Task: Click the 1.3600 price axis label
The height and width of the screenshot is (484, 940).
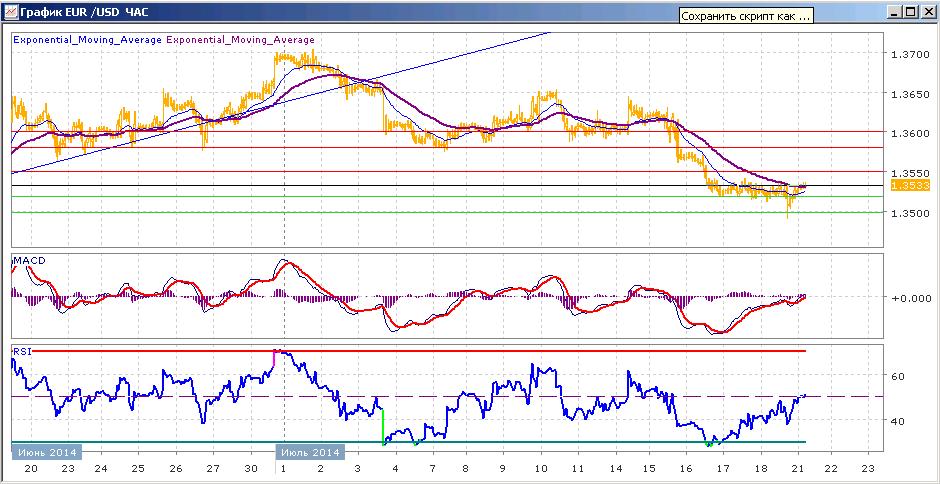Action: coord(909,134)
